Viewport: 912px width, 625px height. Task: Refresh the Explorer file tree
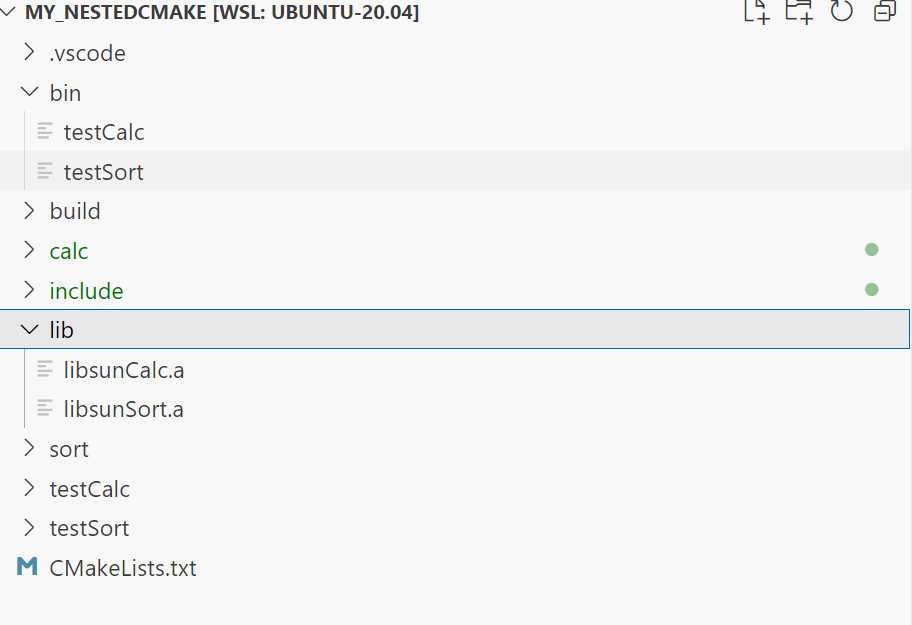tap(842, 12)
